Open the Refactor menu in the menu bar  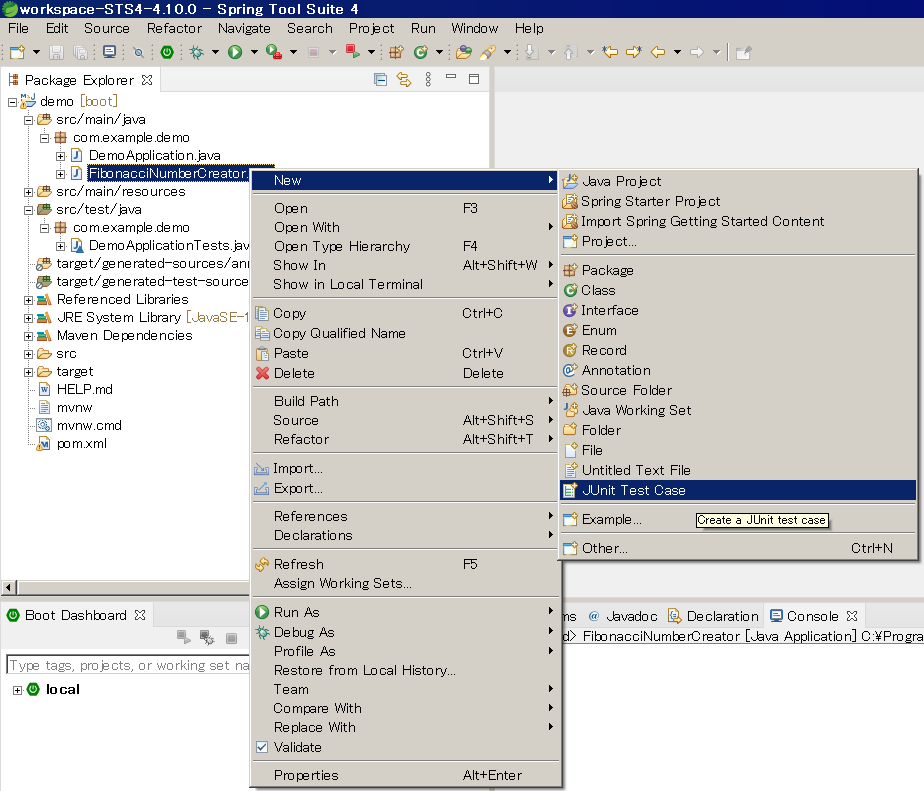pyautogui.click(x=173, y=28)
